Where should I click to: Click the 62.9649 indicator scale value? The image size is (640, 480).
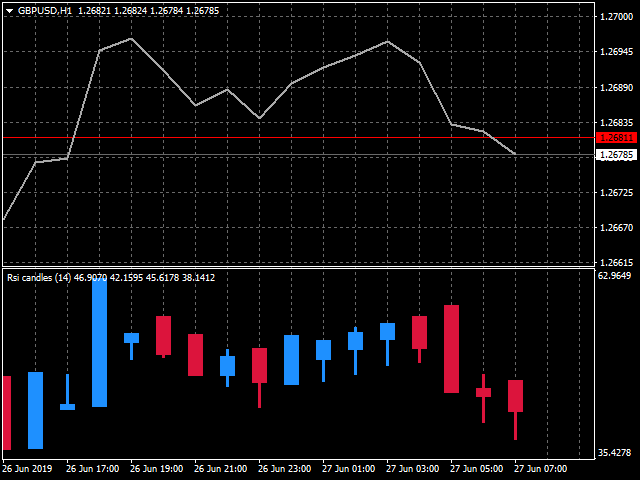coord(614,275)
